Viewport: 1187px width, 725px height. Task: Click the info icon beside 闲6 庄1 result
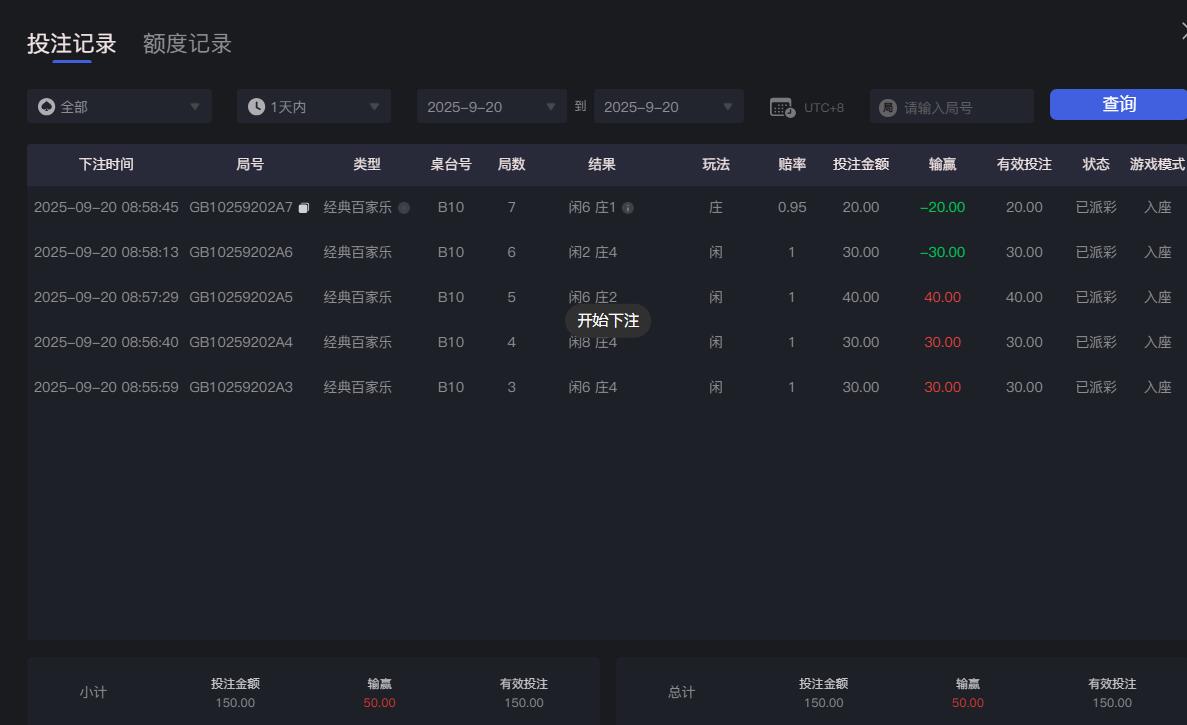626,208
